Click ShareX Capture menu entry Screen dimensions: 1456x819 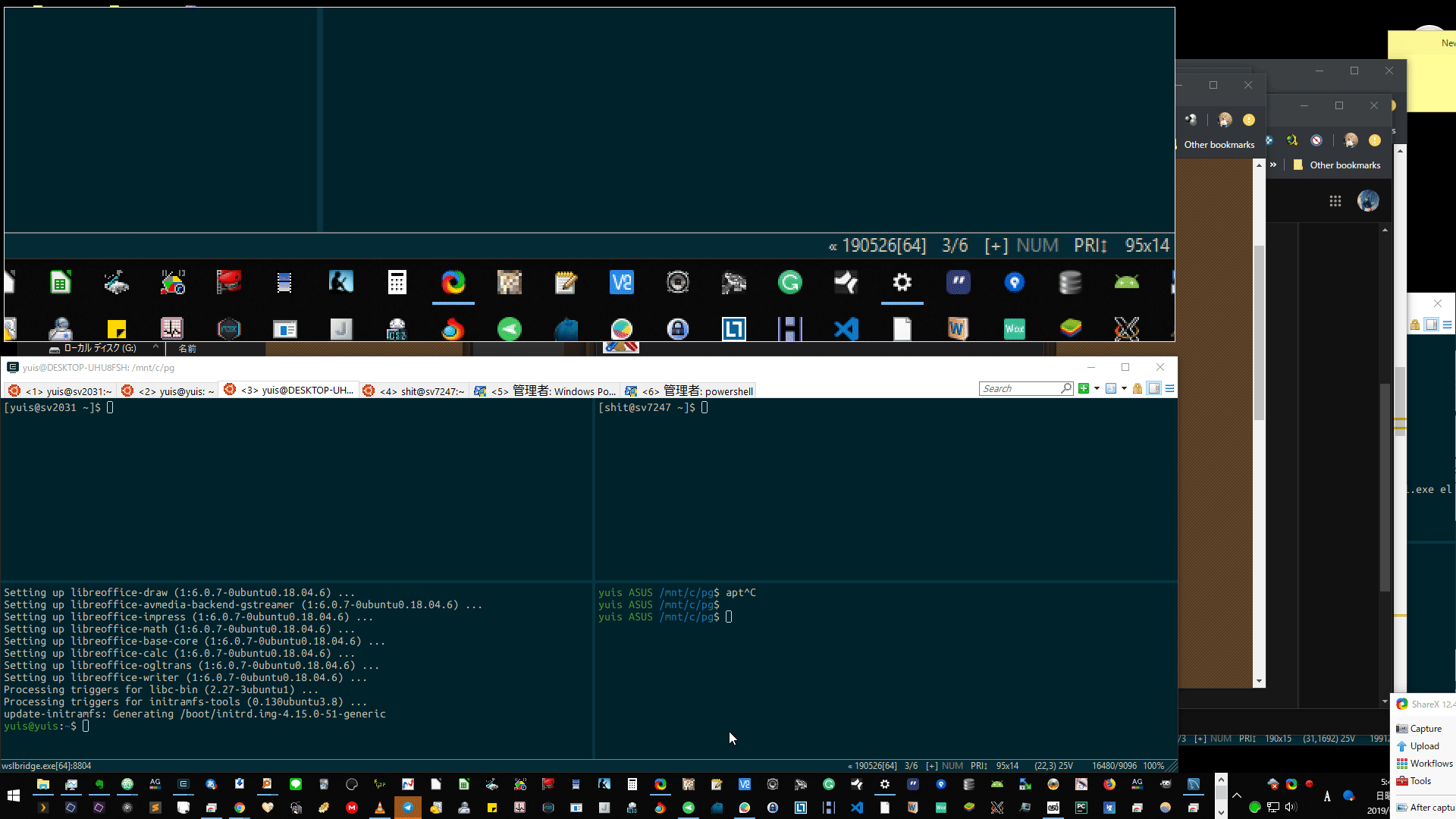pos(1424,728)
